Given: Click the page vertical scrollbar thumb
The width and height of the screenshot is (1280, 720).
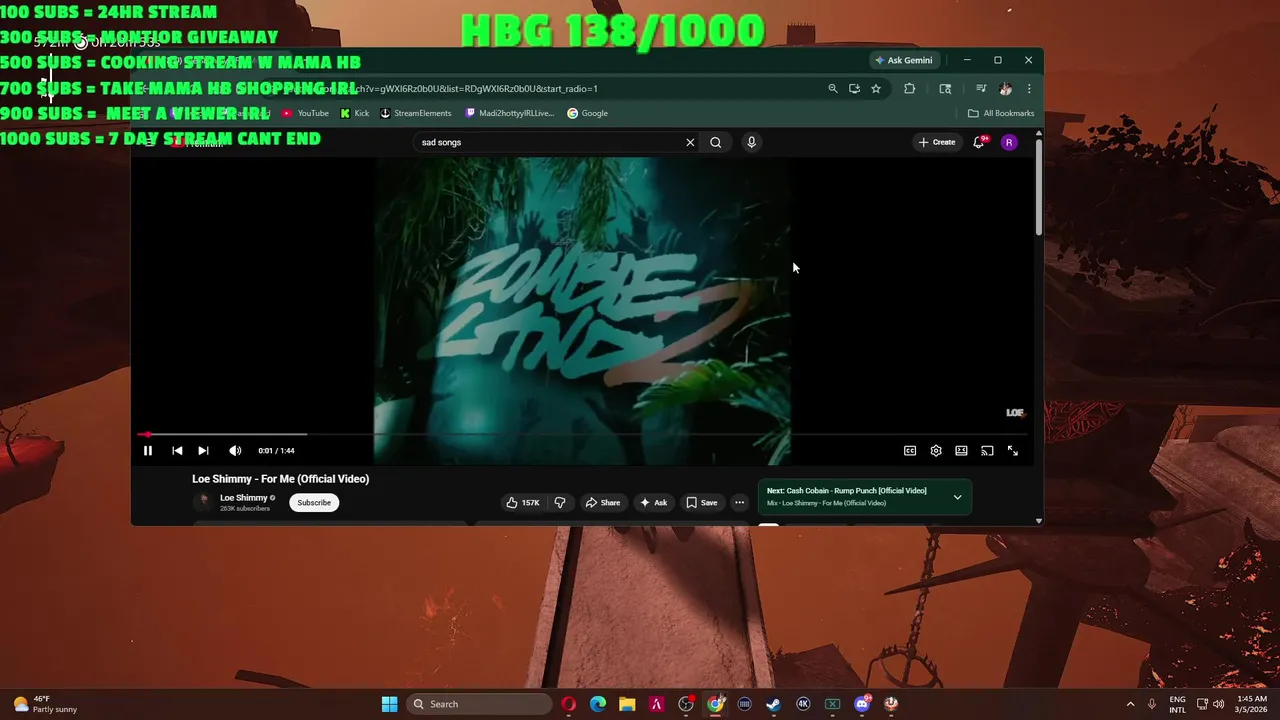Looking at the screenshot, I should pos(1038,185).
